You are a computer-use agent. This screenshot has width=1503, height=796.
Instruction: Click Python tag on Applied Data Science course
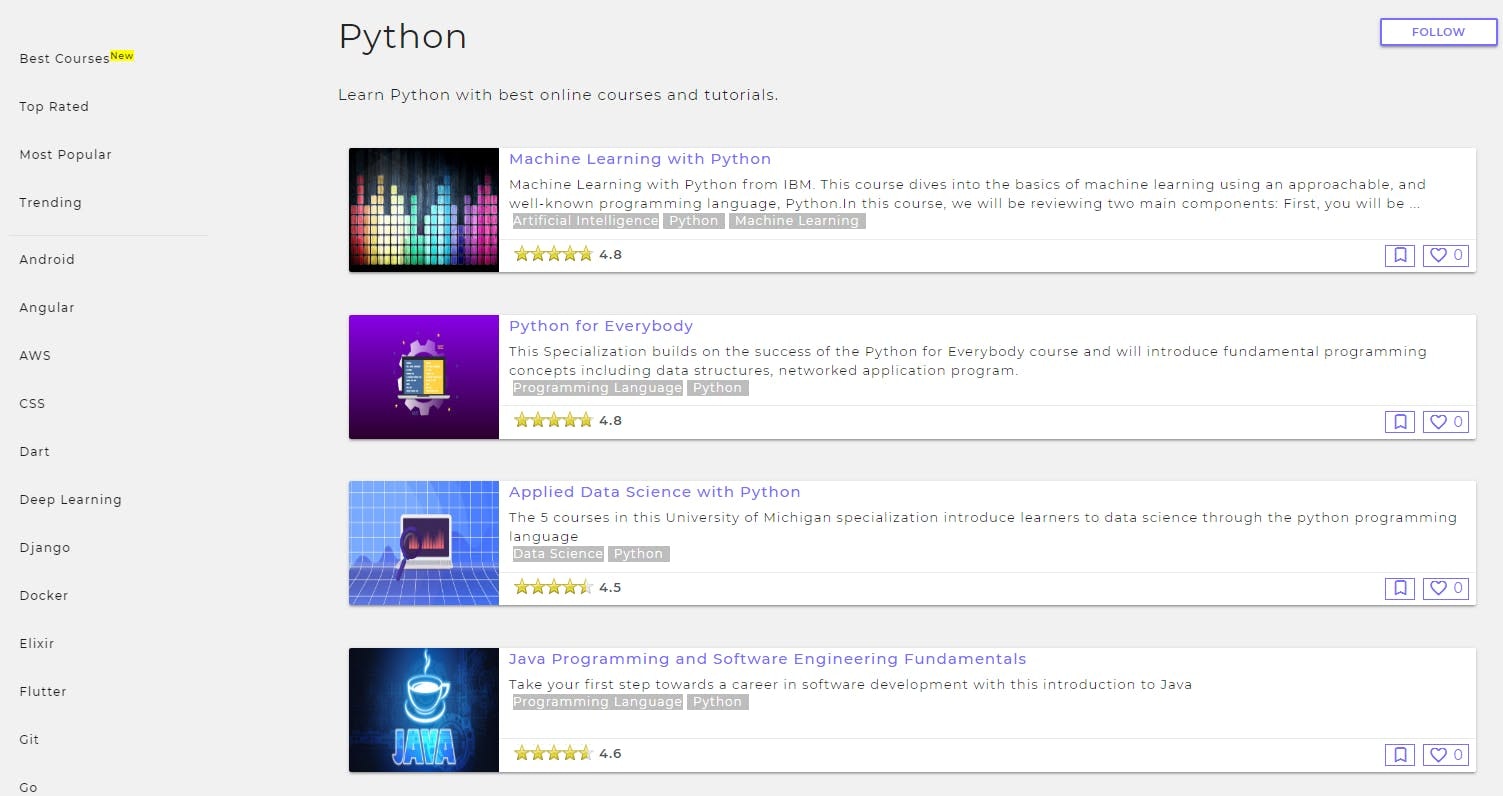pos(639,554)
